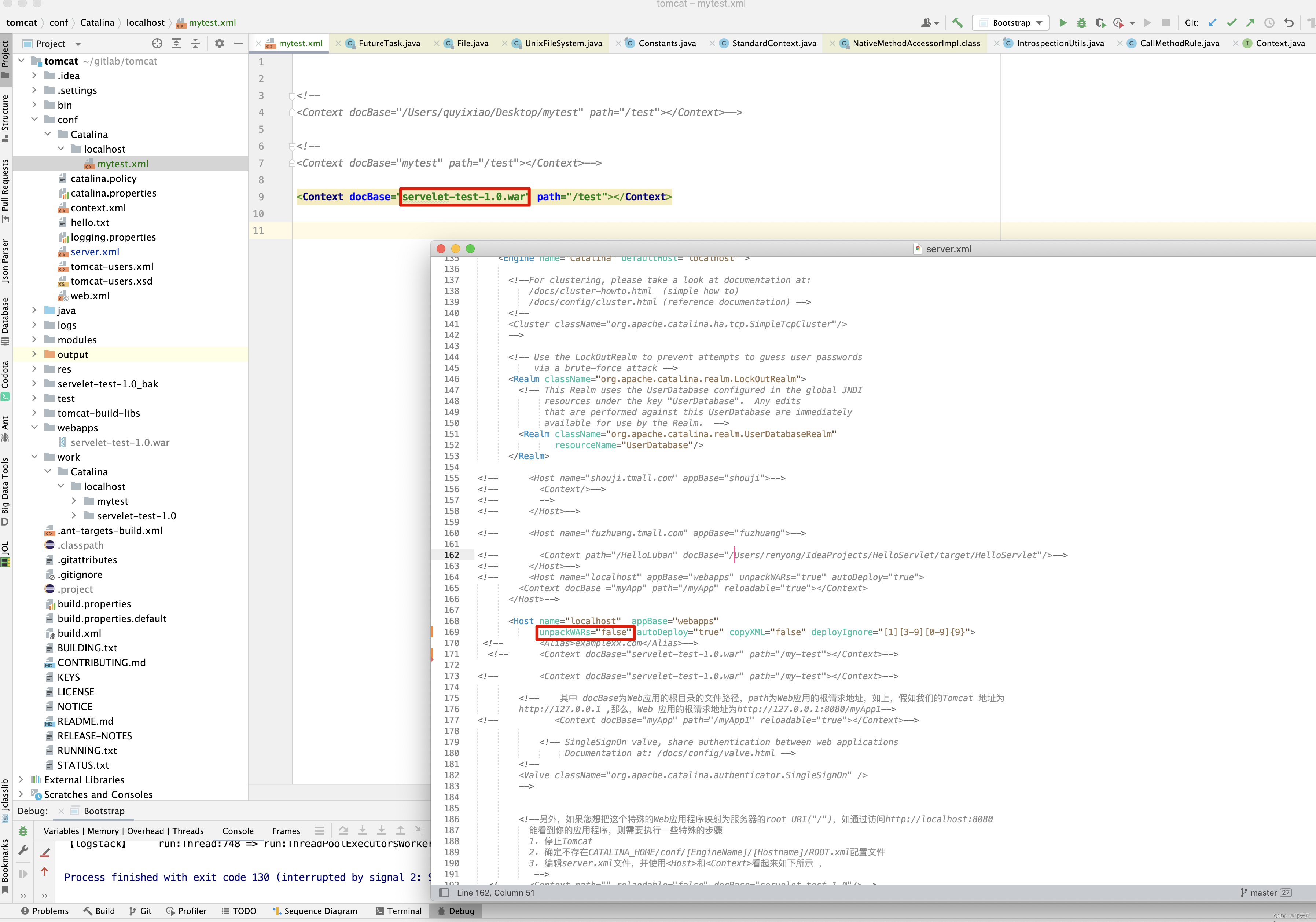Viewport: 1316px width, 922px height.
Task: Select the Console tab in Debug panel
Action: tap(238, 831)
